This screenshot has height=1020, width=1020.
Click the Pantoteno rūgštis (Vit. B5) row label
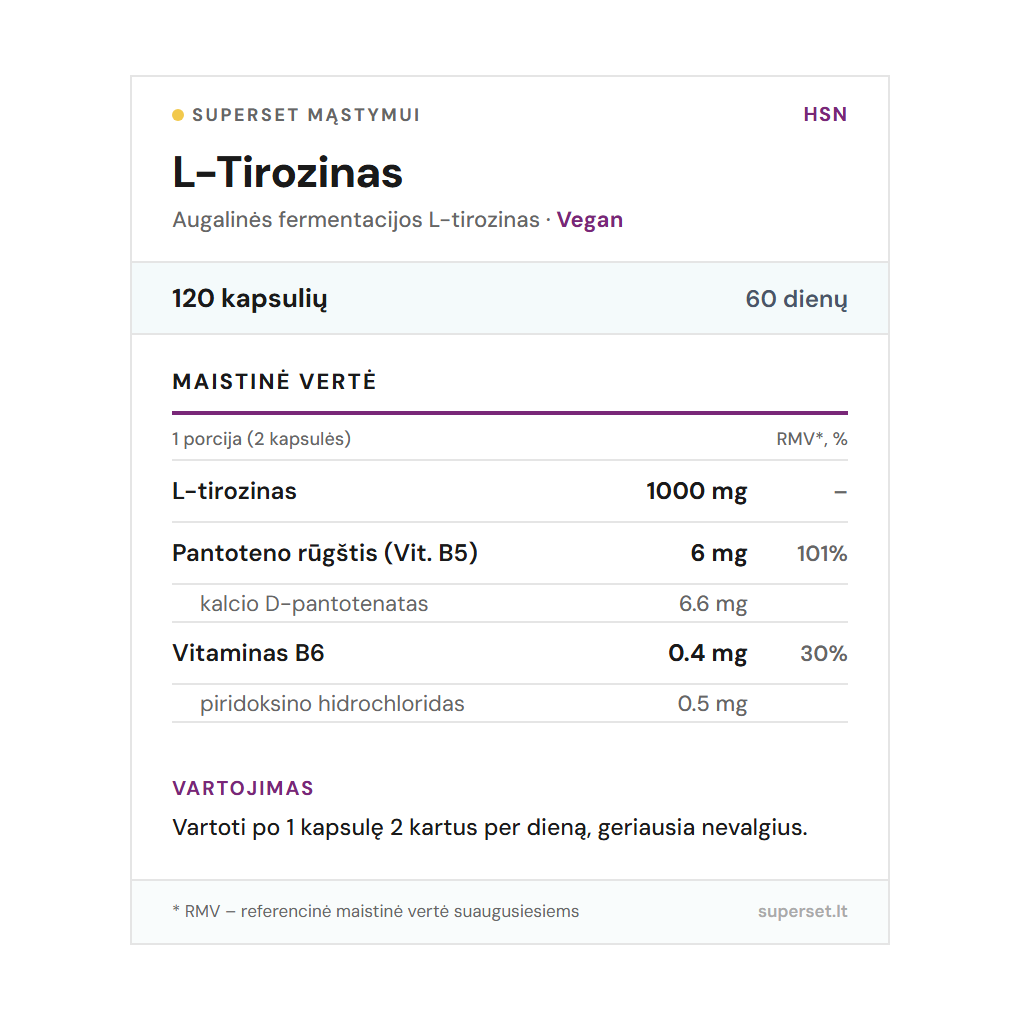tap(325, 553)
